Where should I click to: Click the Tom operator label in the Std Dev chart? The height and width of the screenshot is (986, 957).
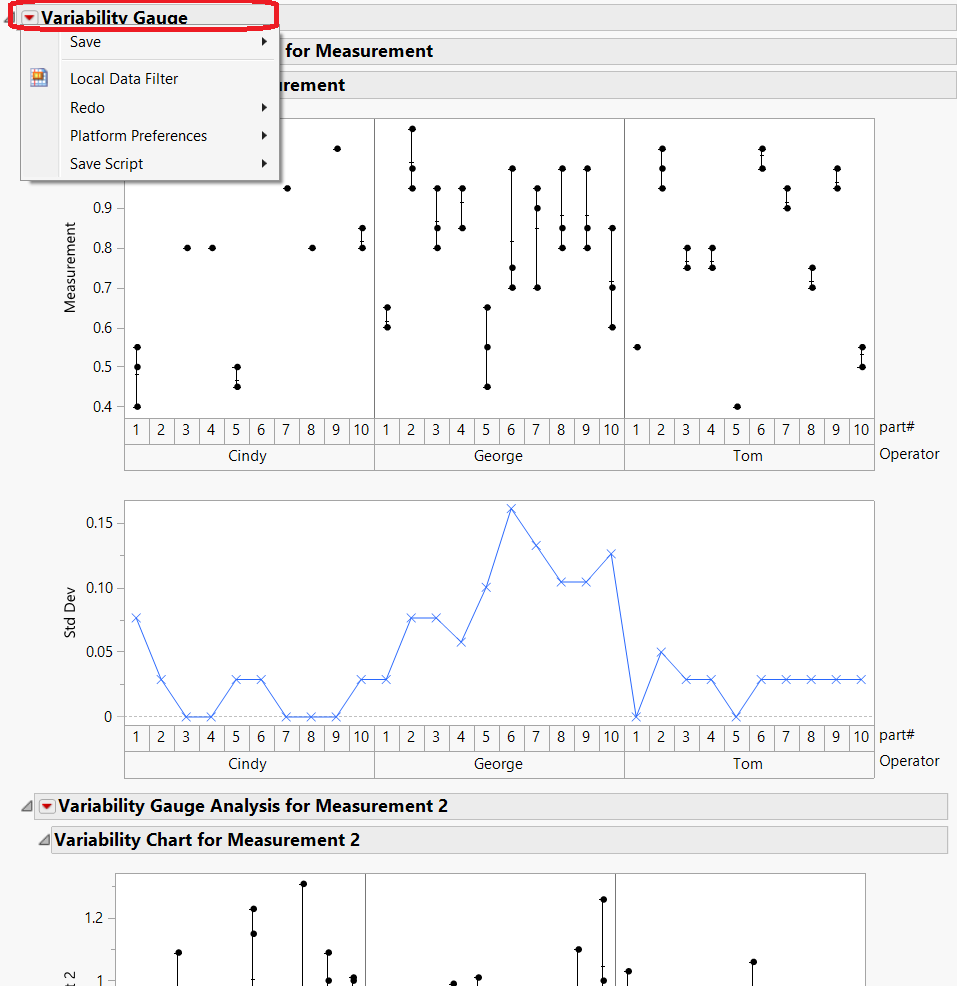[748, 764]
